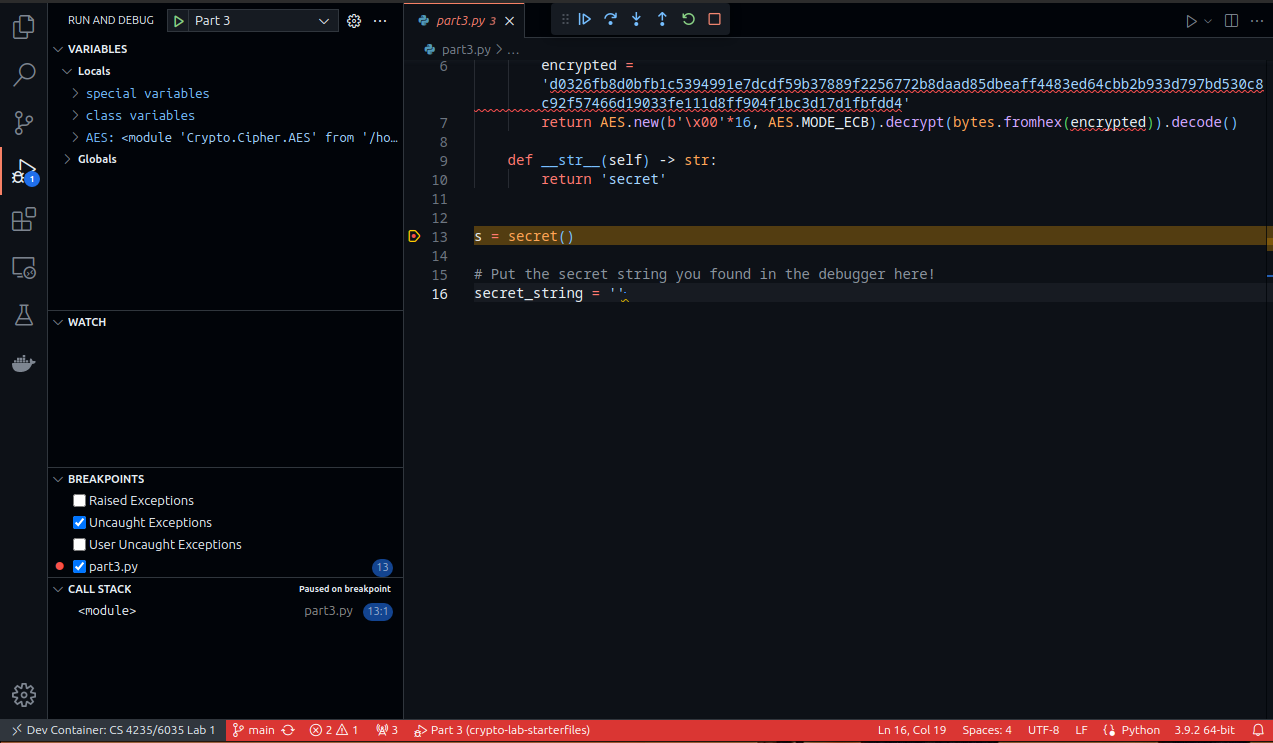Open the Search view in activity bar
The width and height of the screenshot is (1273, 743).
[x=24, y=75]
